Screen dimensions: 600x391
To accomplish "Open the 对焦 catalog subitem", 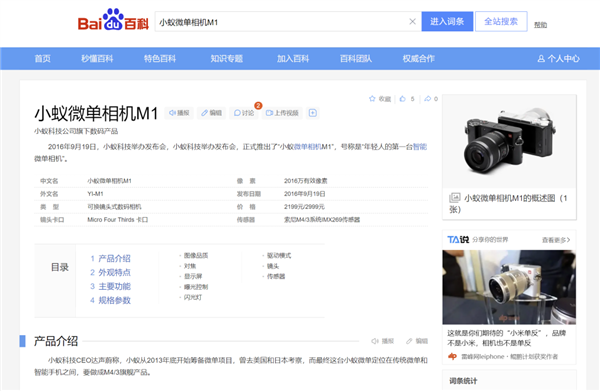I will 190,266.
